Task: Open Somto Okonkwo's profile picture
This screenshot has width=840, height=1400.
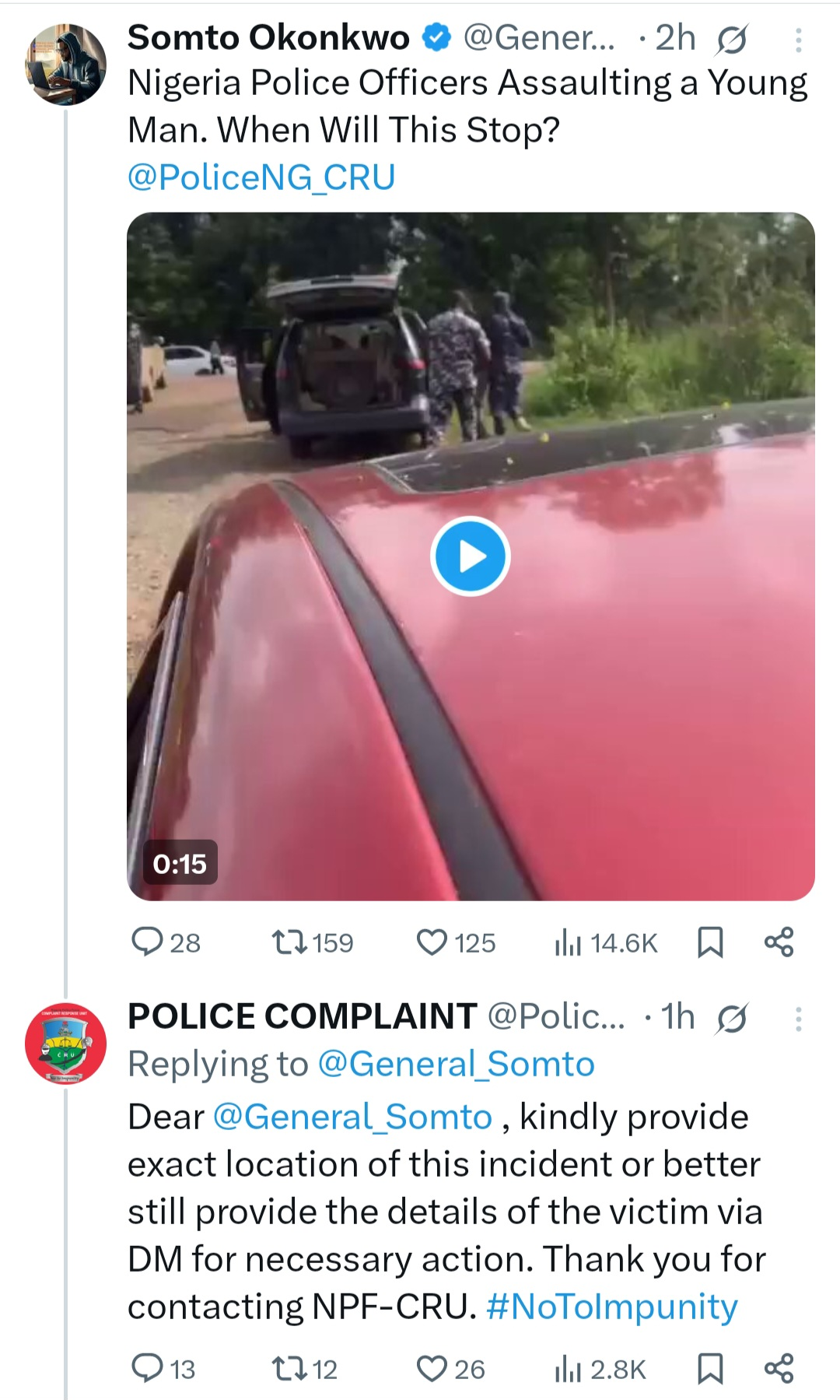Action: pos(66,64)
